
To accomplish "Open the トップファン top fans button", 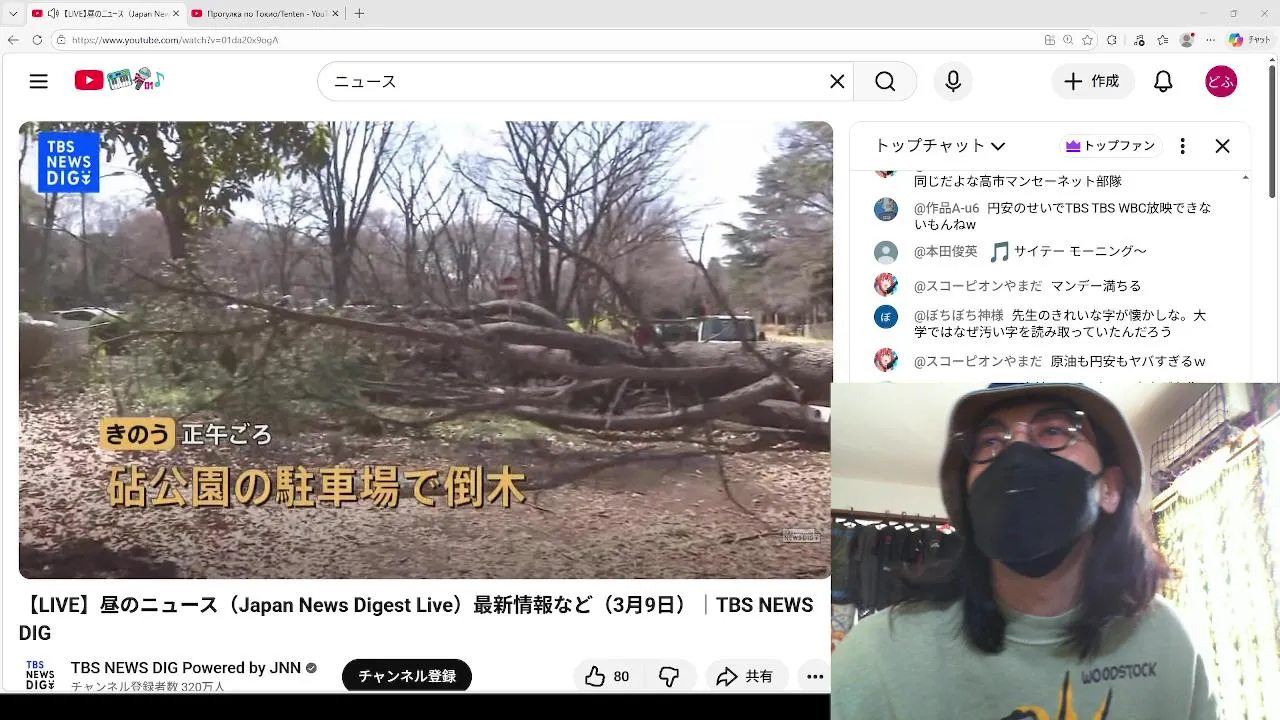I will pos(1110,146).
